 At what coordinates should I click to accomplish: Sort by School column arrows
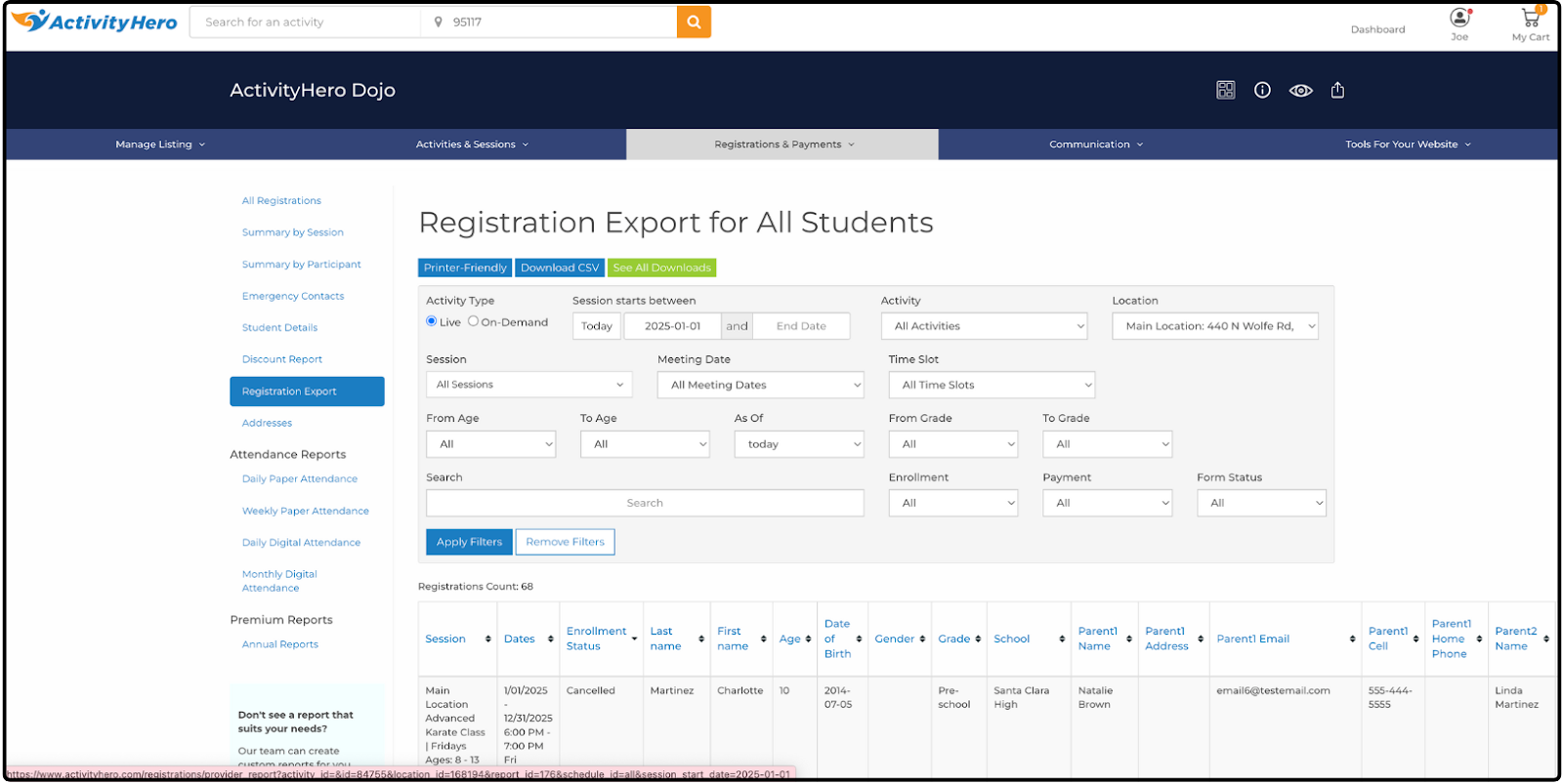point(1062,639)
